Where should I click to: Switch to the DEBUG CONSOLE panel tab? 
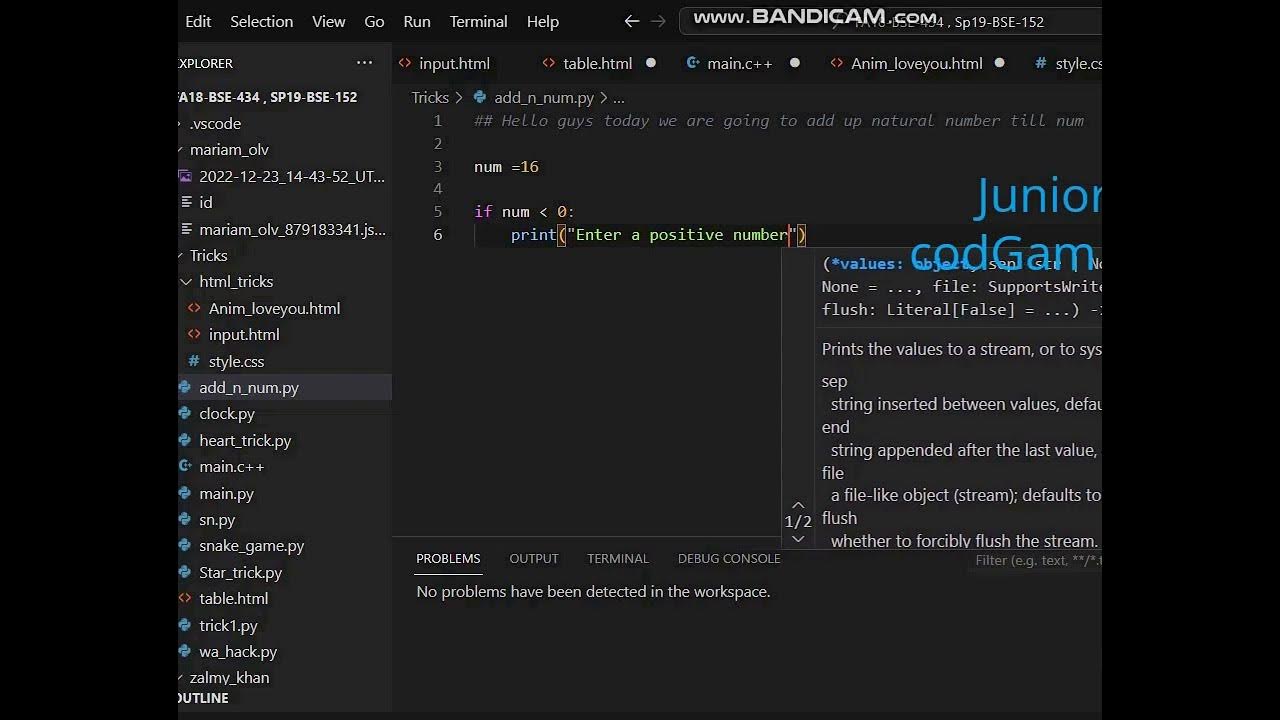729,558
